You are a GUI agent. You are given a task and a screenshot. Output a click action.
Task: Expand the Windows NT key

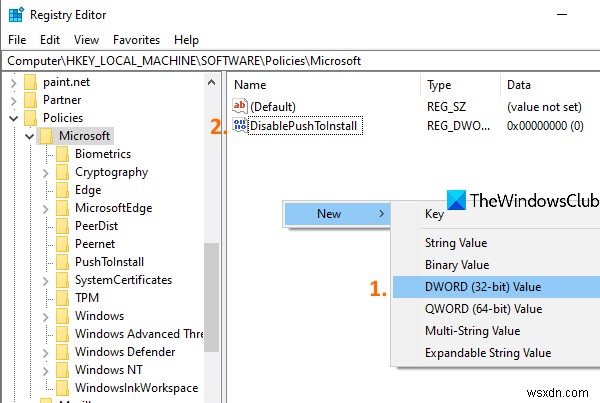(x=46, y=371)
